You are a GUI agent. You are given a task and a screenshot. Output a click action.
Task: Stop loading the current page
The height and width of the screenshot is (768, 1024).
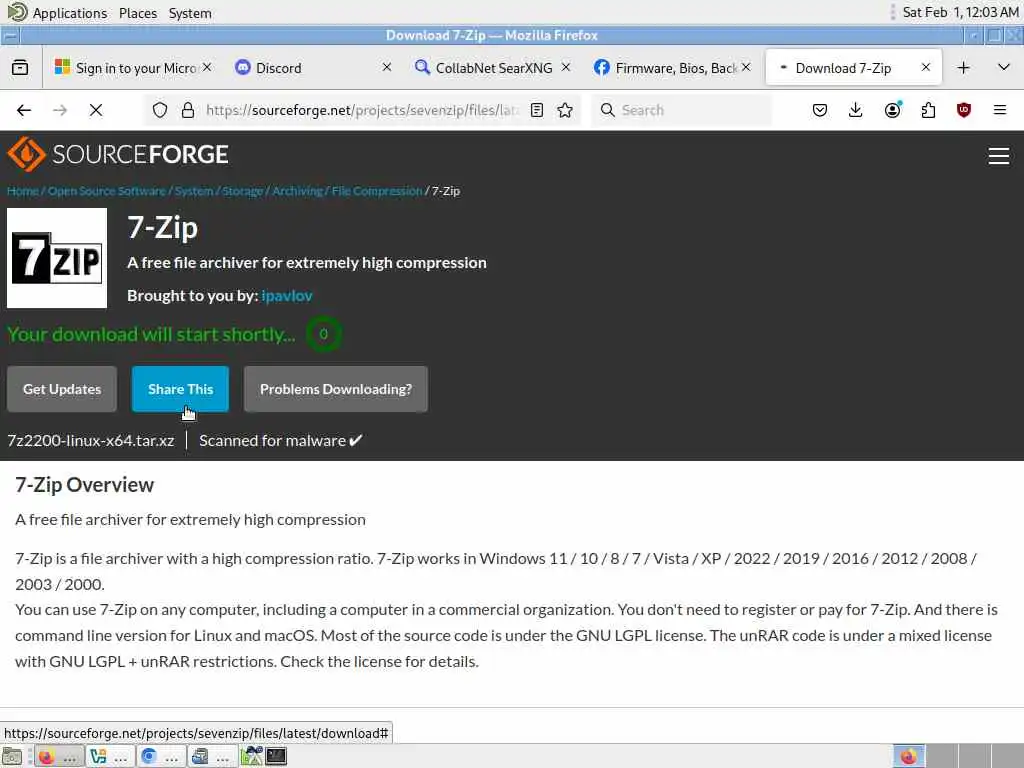(x=95, y=110)
